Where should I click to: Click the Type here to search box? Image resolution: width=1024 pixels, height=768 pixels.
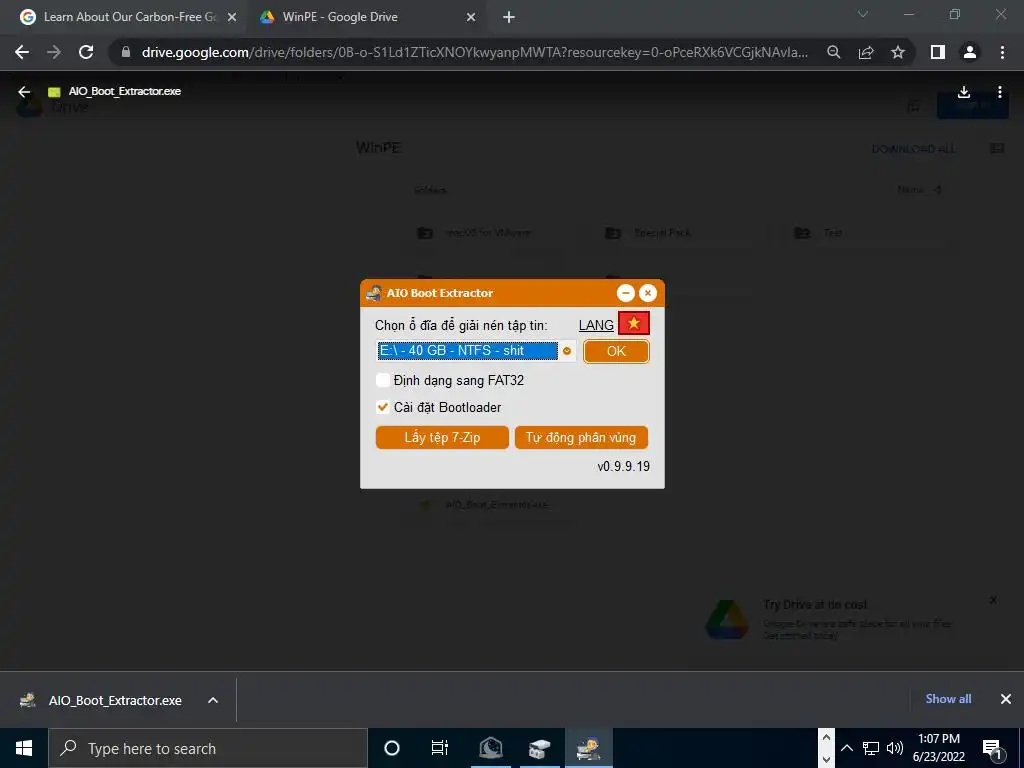click(x=208, y=748)
